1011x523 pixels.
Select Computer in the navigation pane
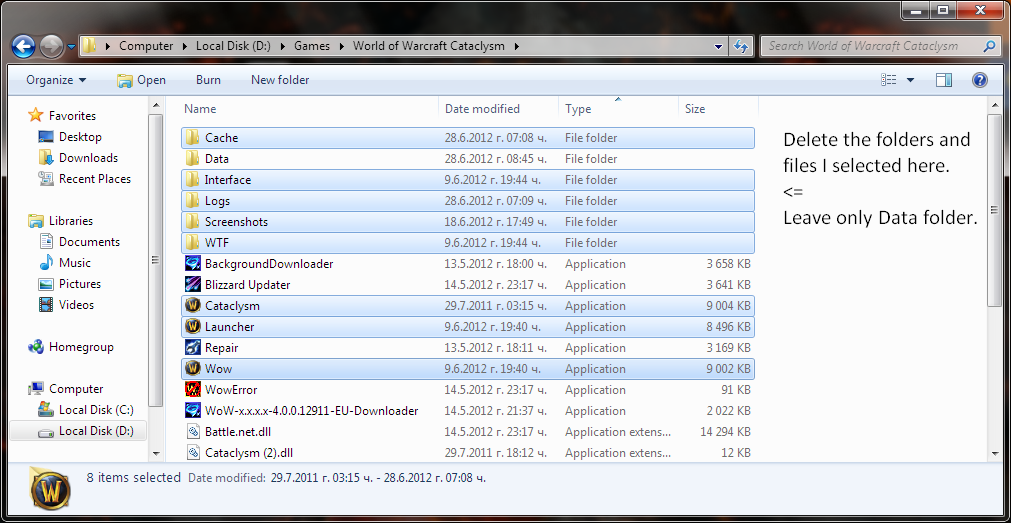pos(76,389)
